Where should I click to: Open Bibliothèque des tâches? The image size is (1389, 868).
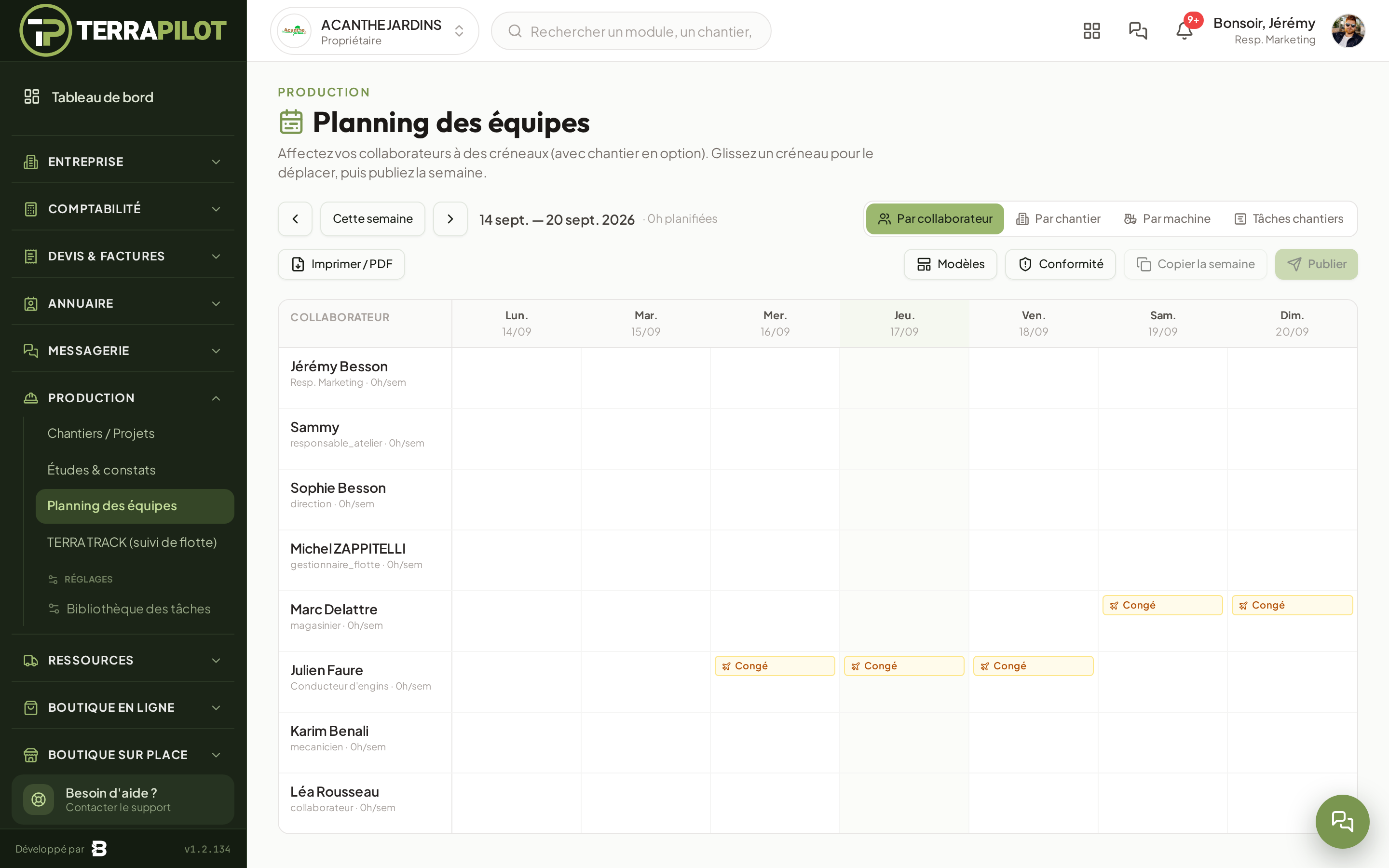134,609
